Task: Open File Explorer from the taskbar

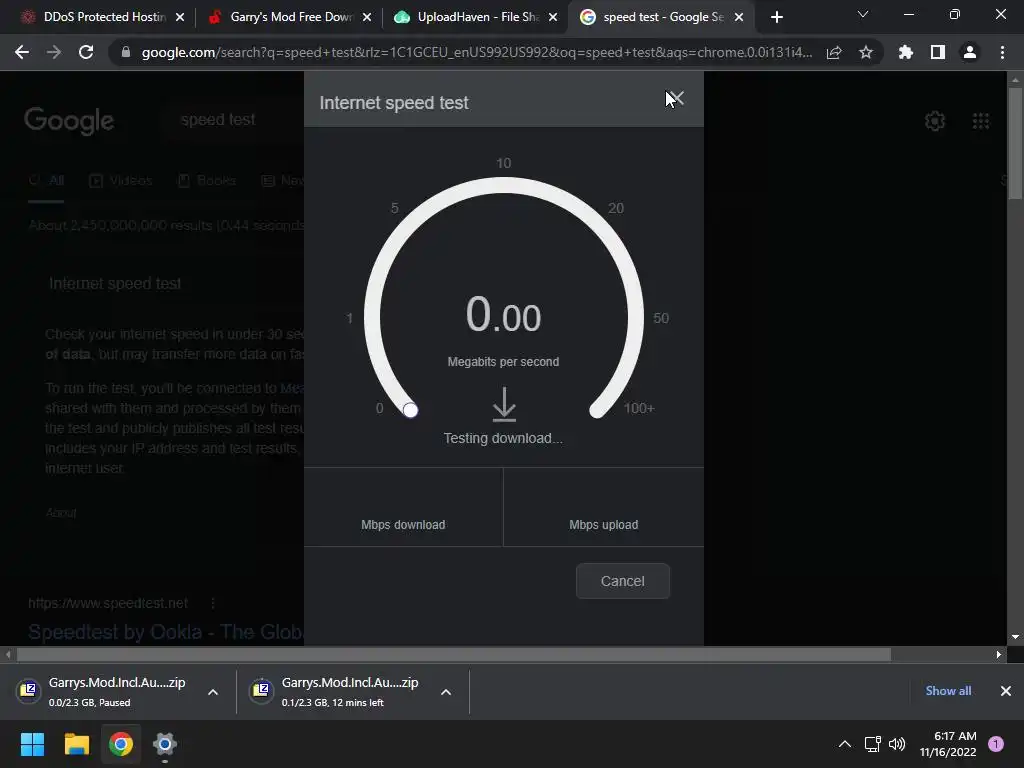Action: [76, 744]
